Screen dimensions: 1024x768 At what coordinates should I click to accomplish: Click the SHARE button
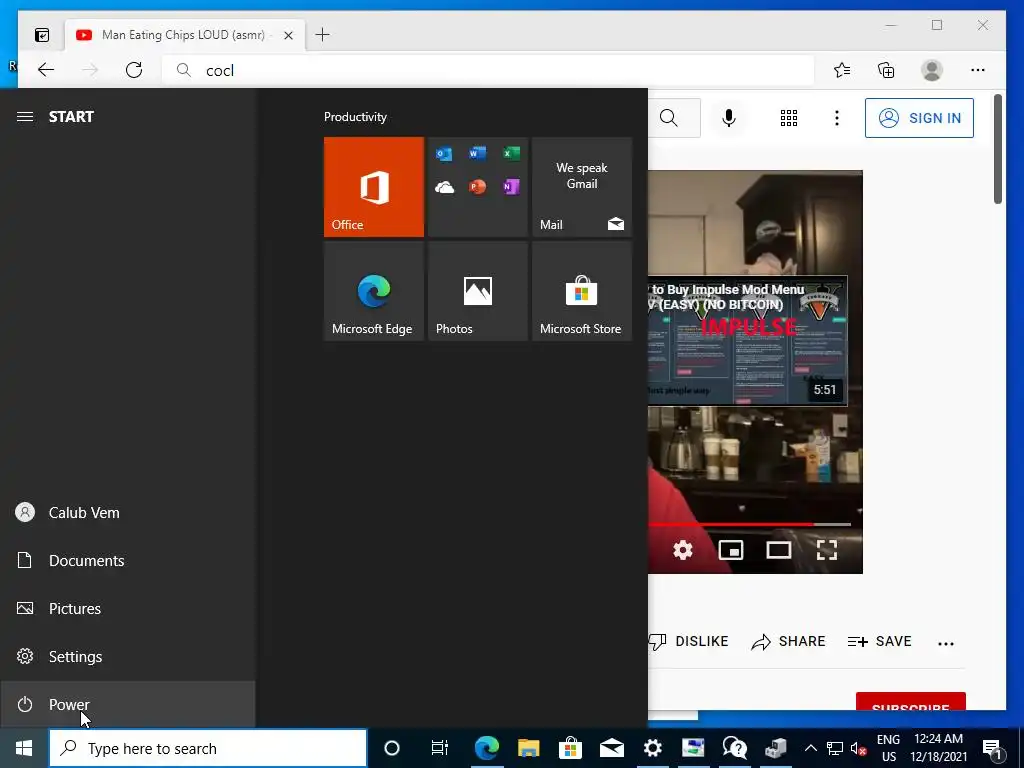788,641
